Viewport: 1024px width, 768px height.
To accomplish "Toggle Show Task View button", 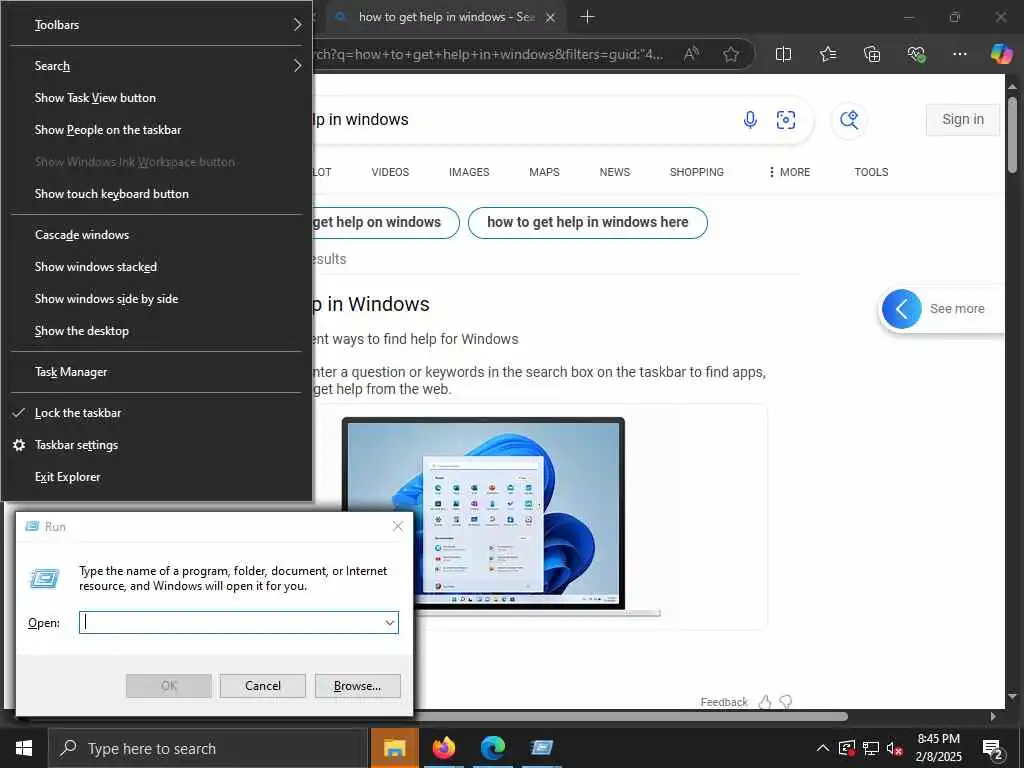I will [x=157, y=98].
